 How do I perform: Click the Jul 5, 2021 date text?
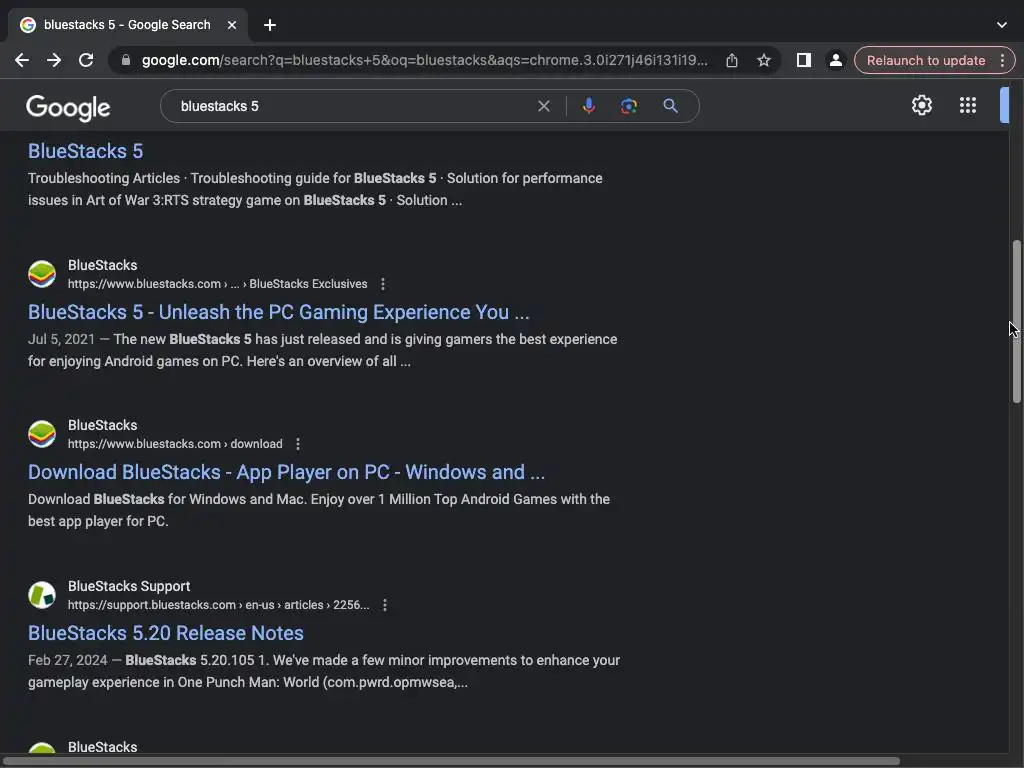coord(61,340)
